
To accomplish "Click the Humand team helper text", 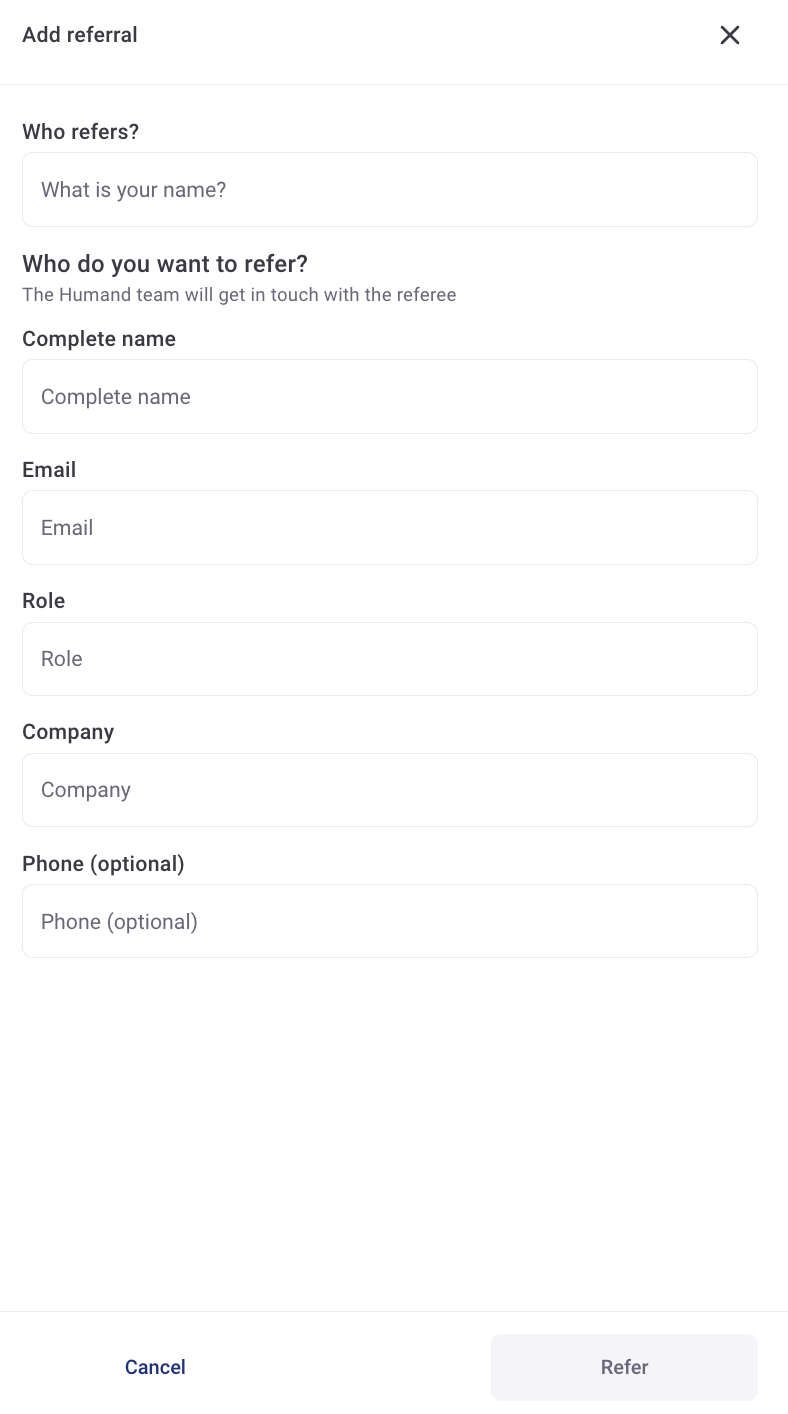I will [x=239, y=295].
